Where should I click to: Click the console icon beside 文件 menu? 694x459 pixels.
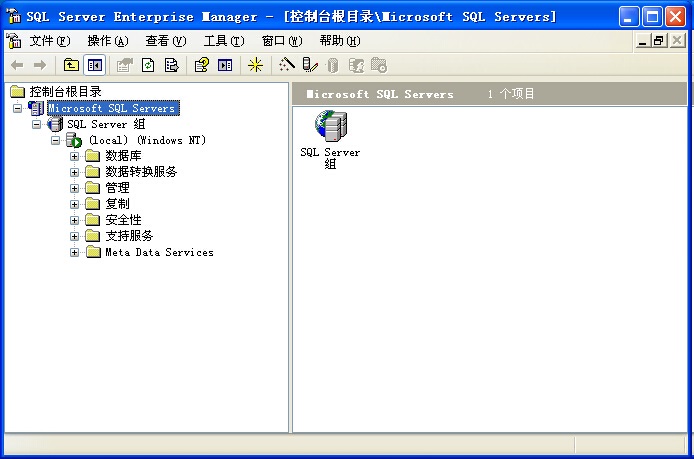point(14,41)
